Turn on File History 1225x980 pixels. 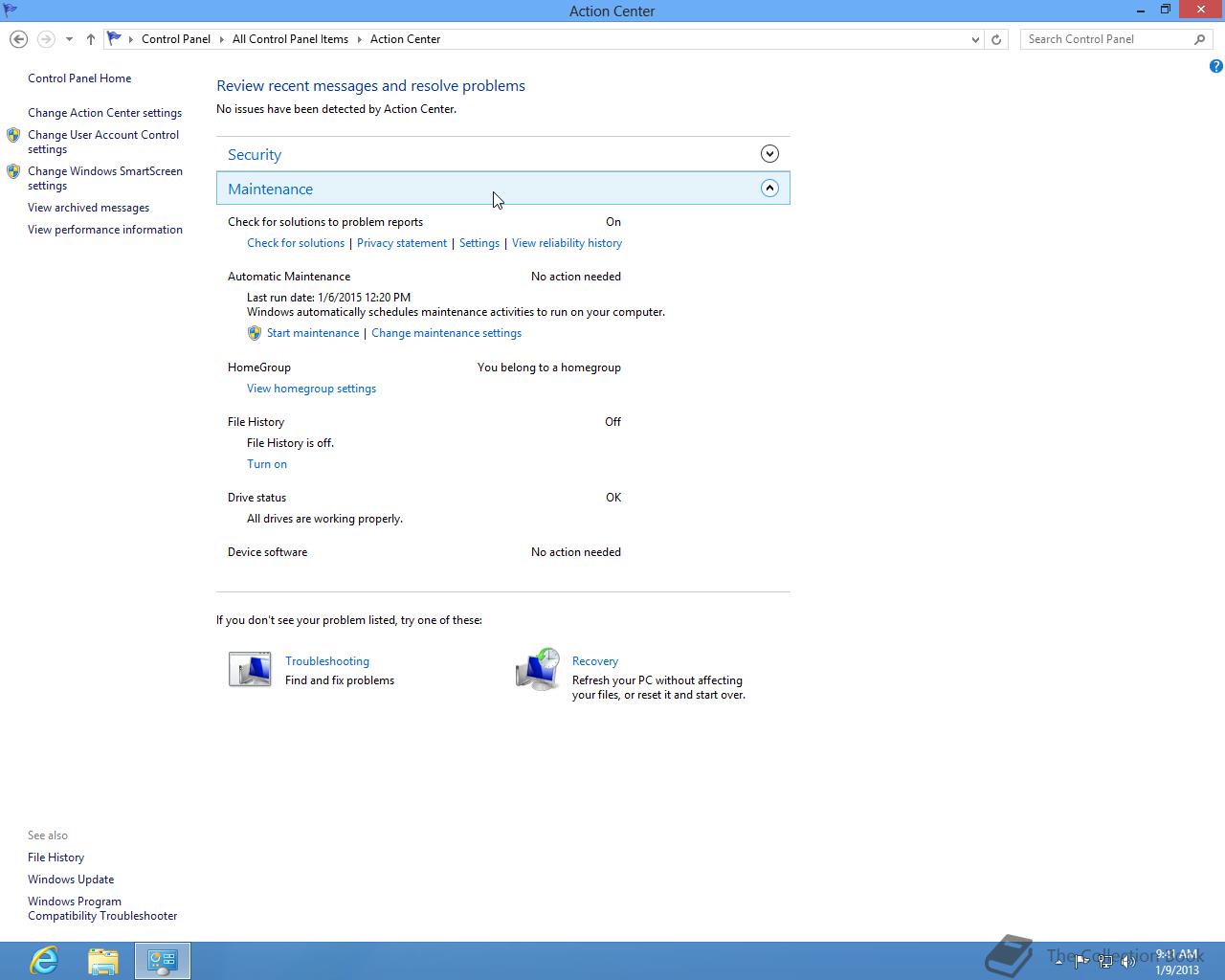click(267, 464)
